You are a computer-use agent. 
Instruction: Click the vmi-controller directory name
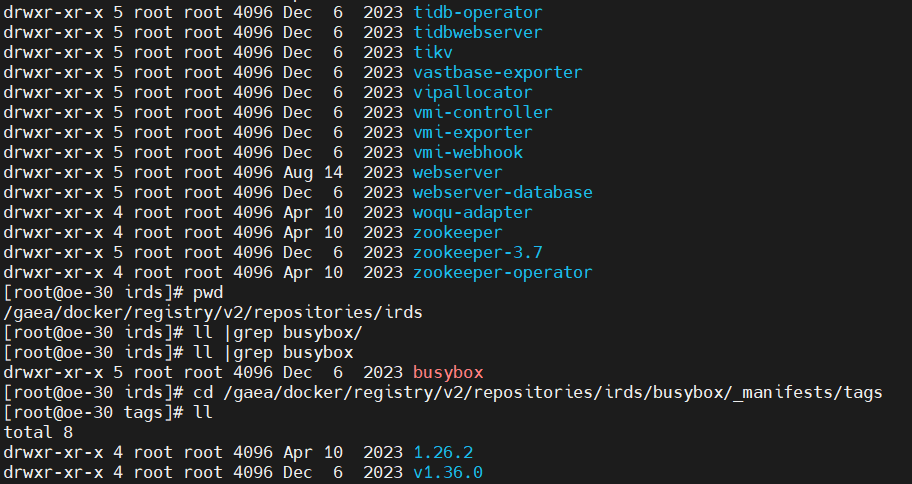(x=482, y=113)
